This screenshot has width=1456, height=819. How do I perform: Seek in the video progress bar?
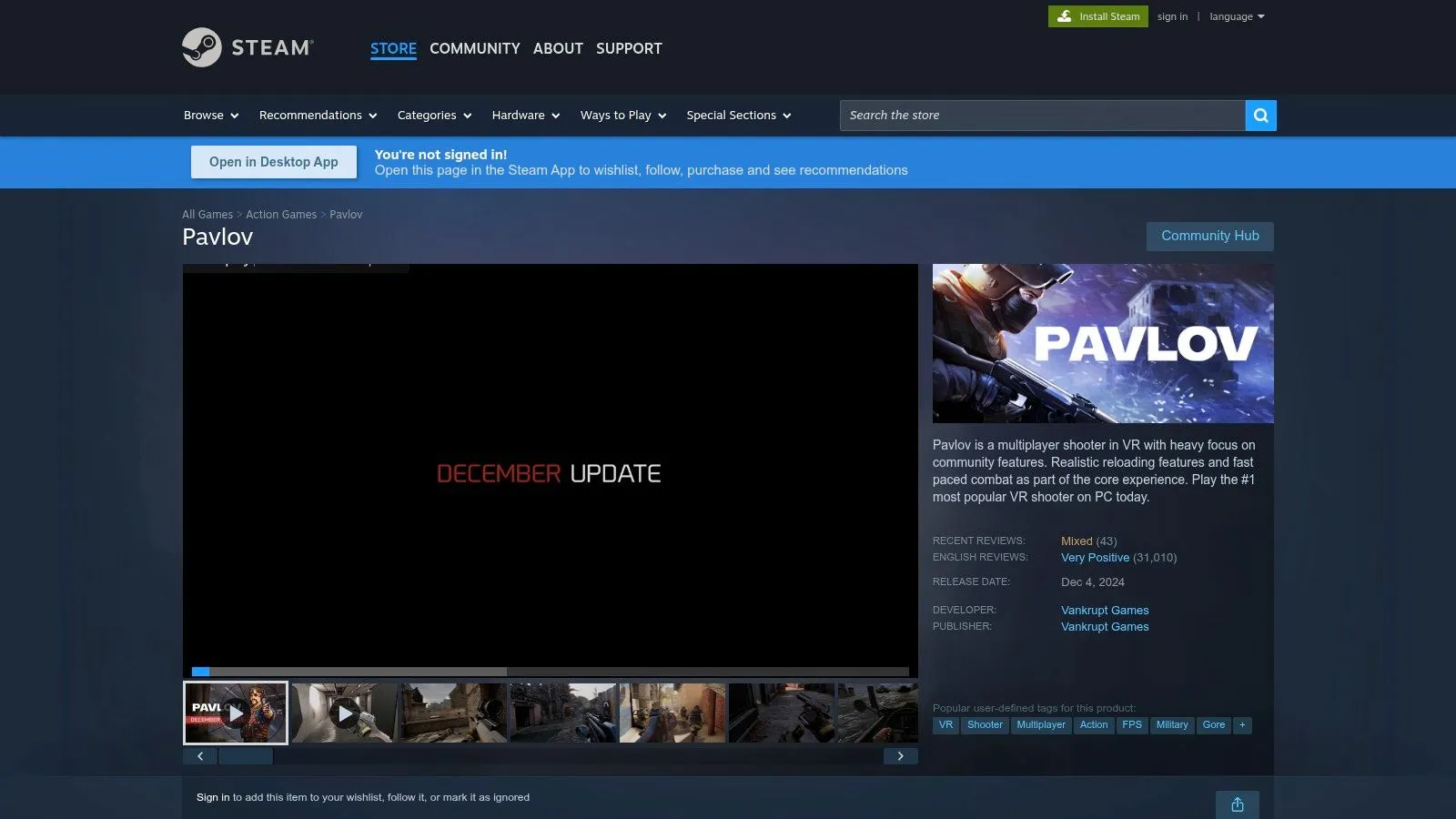pos(551,672)
